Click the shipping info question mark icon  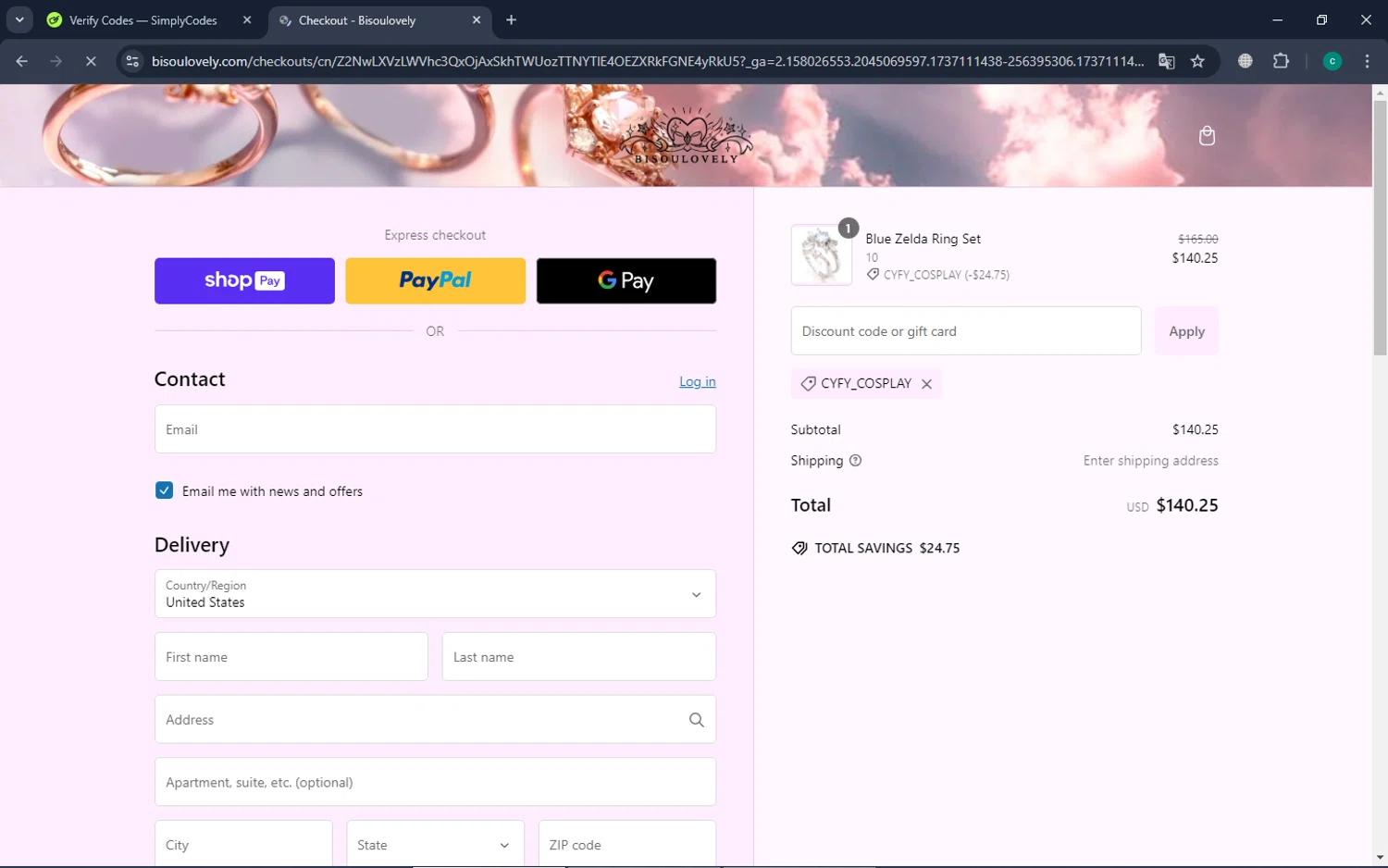pos(855,461)
